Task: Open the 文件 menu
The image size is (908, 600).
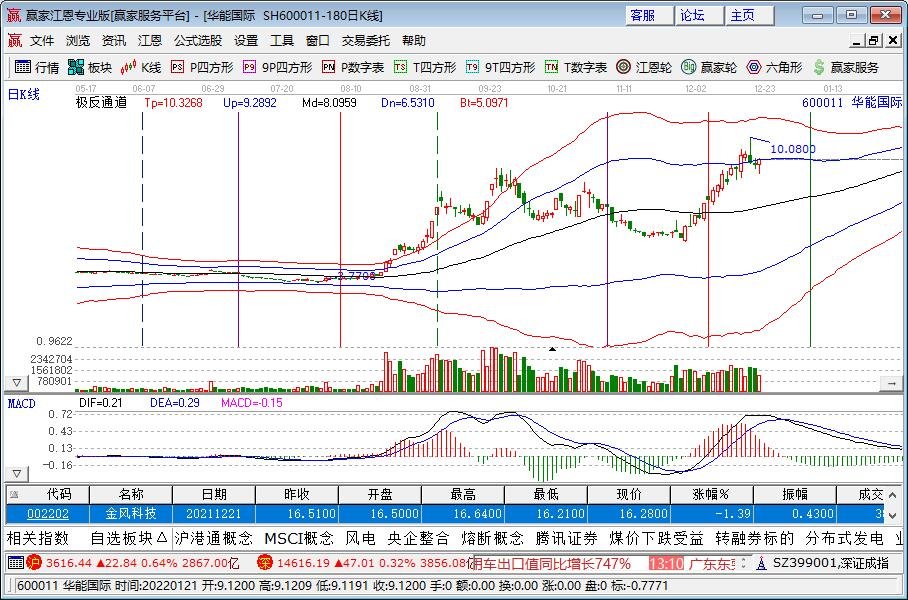Action: [x=42, y=41]
